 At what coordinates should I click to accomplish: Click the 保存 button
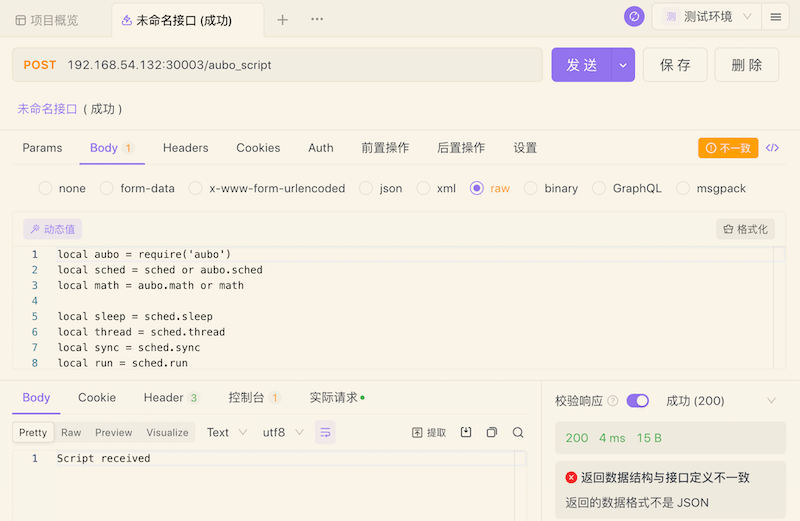click(x=675, y=65)
